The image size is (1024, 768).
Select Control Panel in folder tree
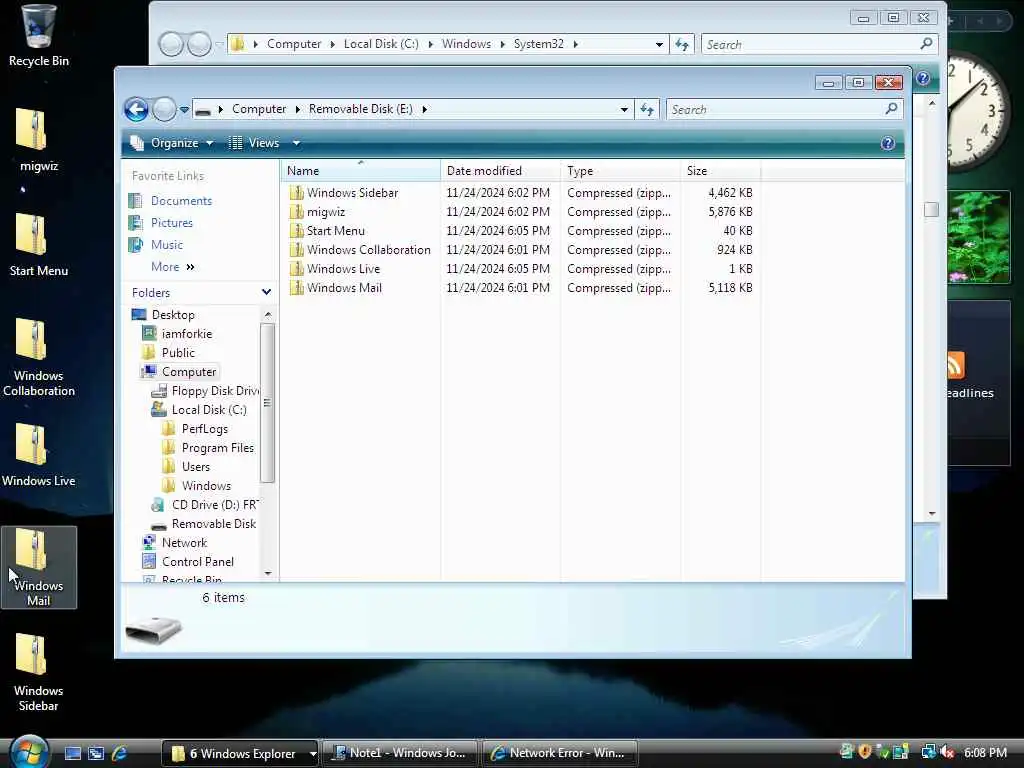coord(197,562)
